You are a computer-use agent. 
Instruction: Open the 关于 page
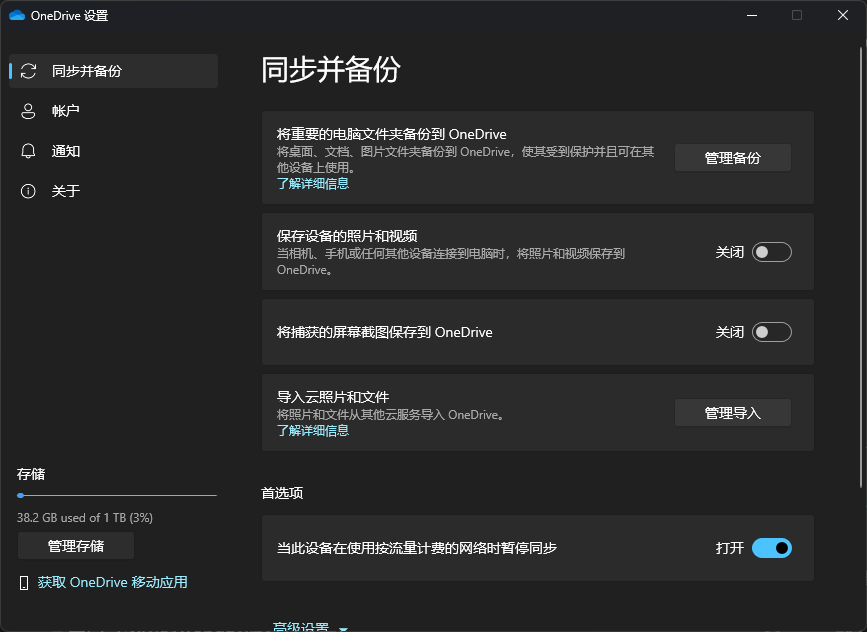[113, 191]
